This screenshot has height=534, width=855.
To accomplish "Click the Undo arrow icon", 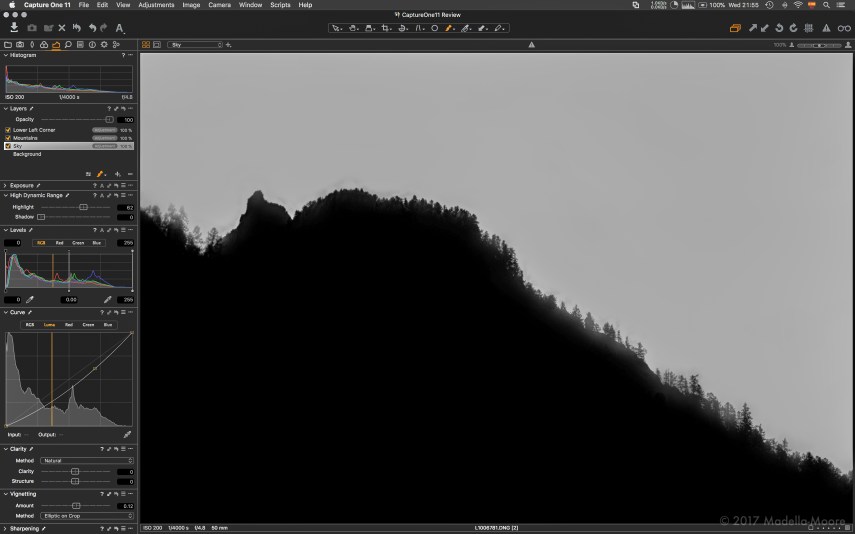I will click(x=93, y=28).
